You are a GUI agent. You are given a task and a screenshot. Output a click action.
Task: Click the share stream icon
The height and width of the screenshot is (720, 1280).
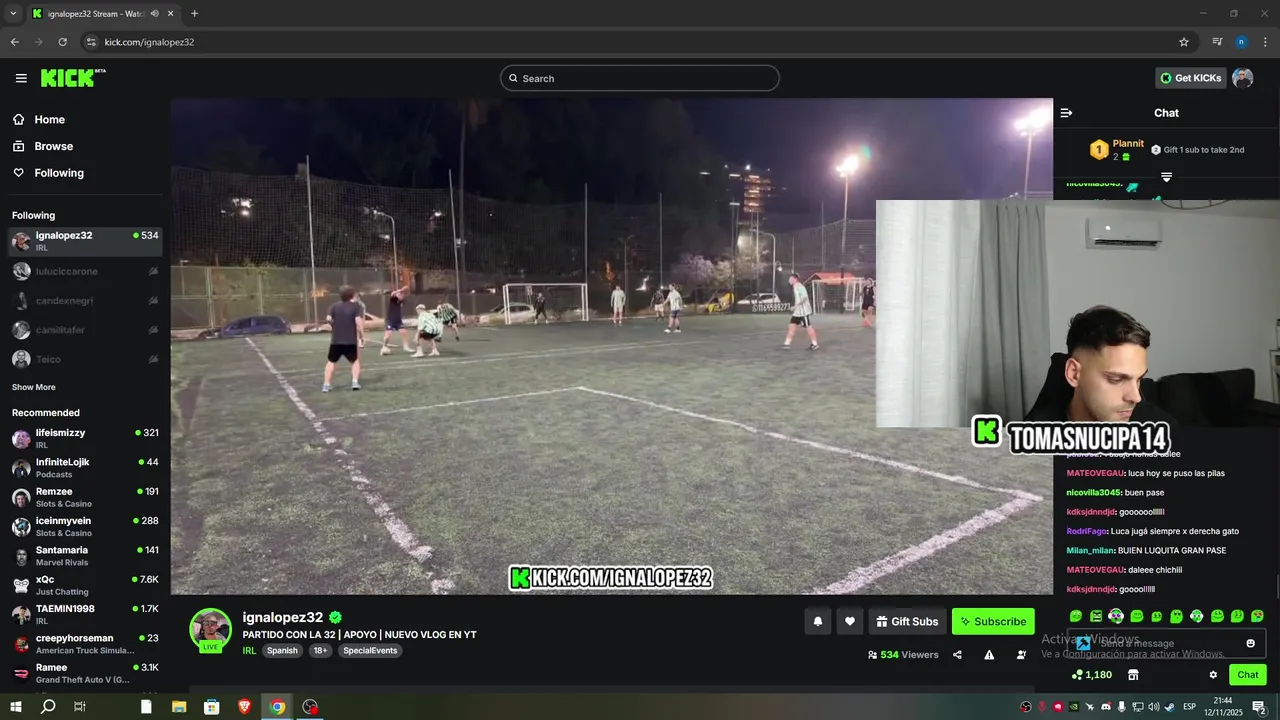(957, 655)
